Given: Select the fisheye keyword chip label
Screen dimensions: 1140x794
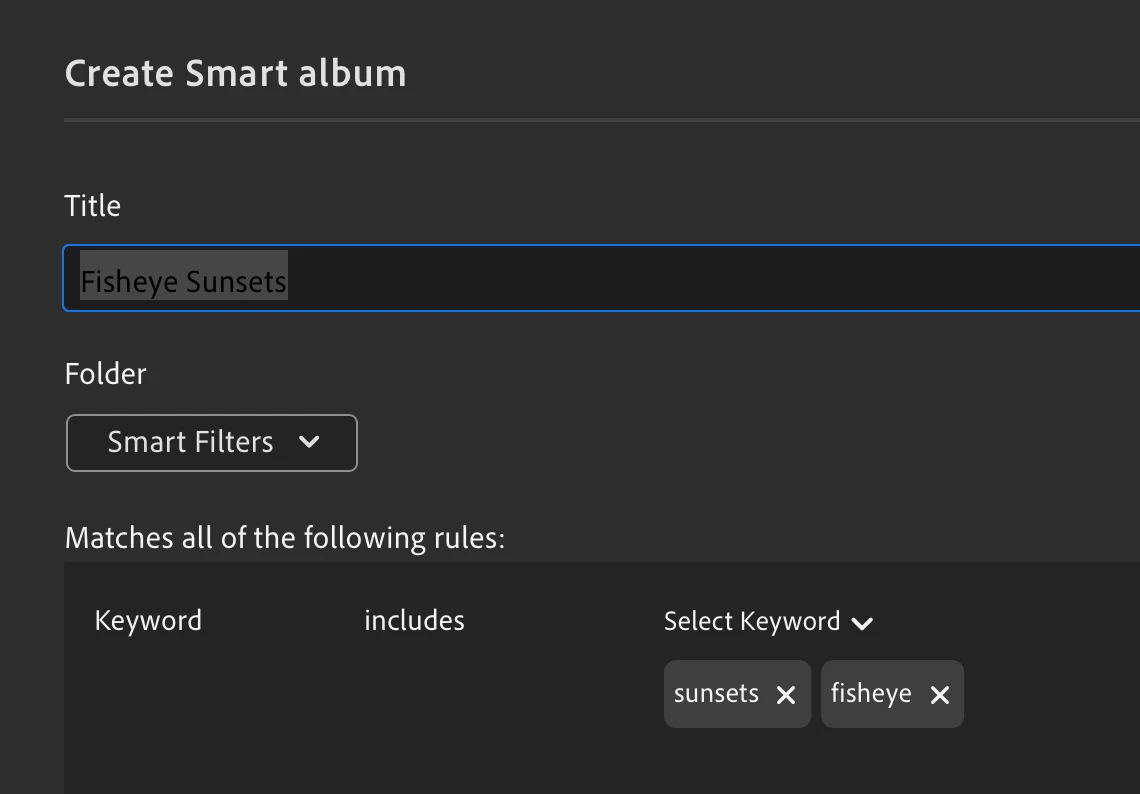Looking at the screenshot, I should [871, 694].
